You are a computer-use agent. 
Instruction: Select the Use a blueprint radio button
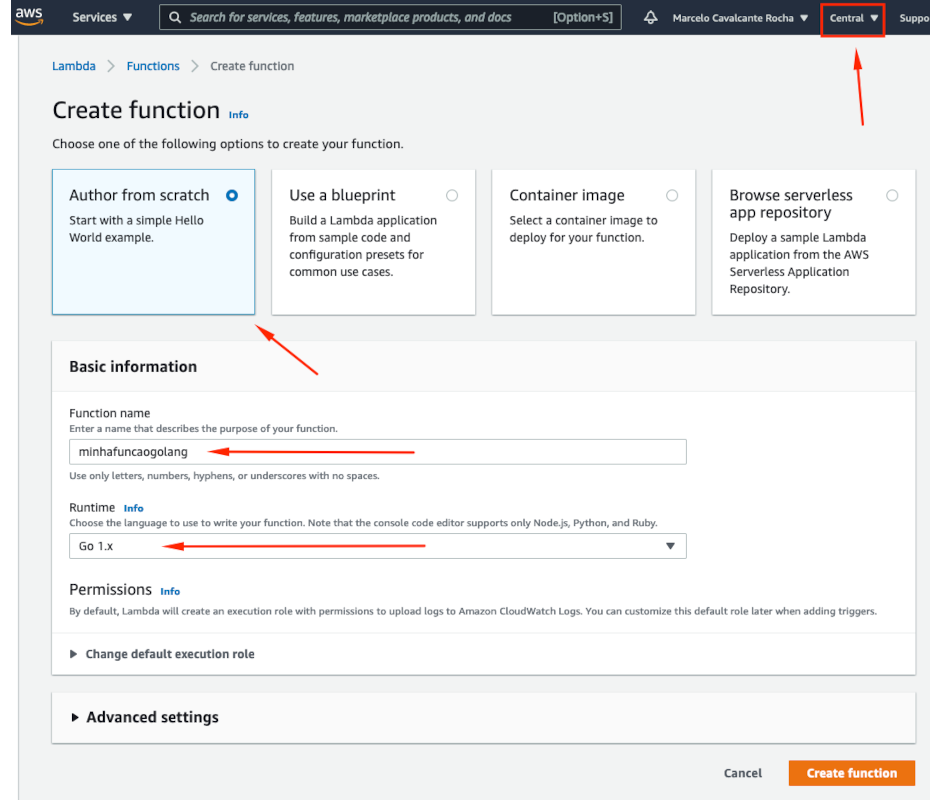(x=452, y=196)
